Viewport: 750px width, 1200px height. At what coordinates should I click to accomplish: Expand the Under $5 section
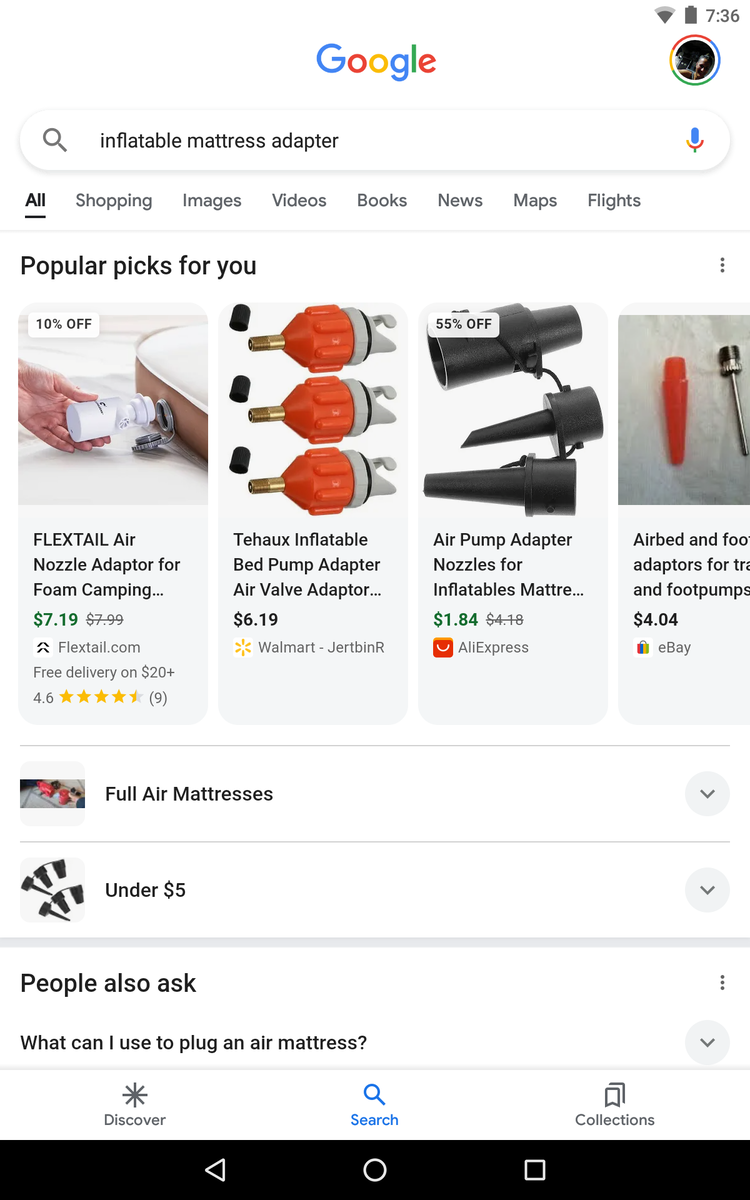(707, 890)
